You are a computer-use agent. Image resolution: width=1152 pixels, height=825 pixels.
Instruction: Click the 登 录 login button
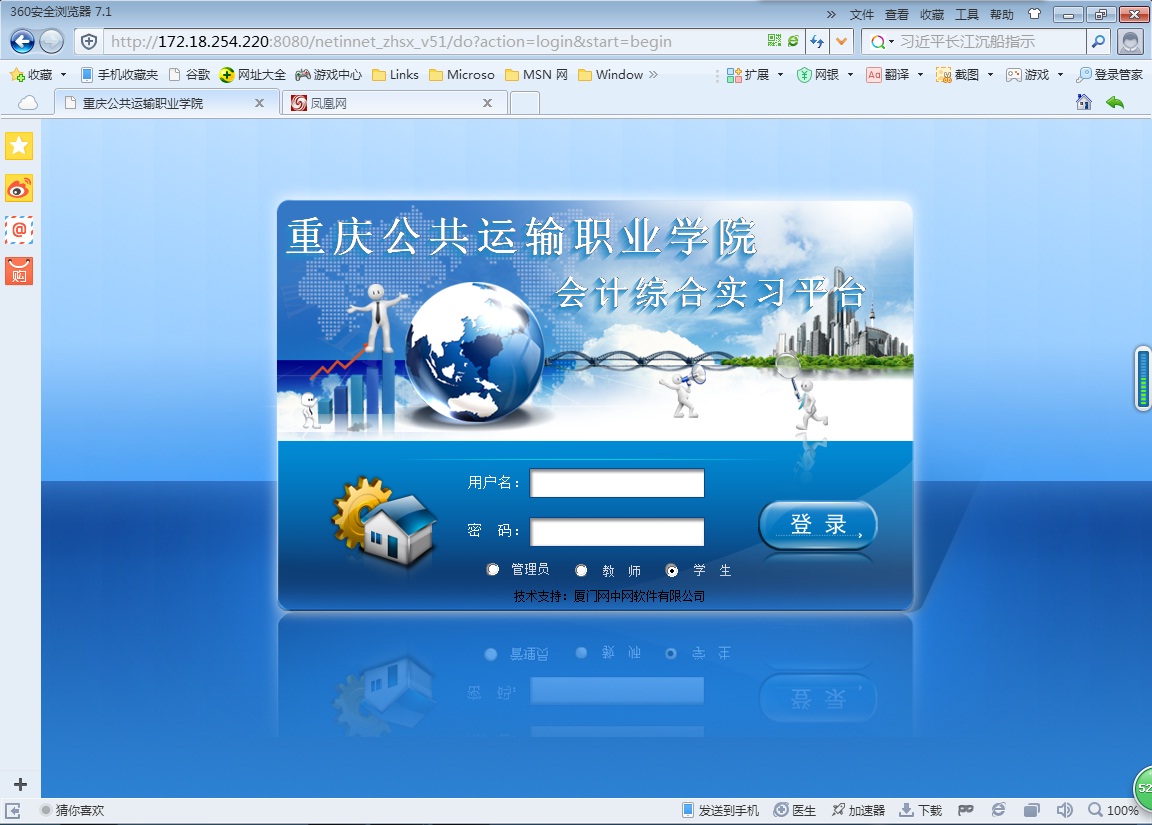(x=818, y=524)
